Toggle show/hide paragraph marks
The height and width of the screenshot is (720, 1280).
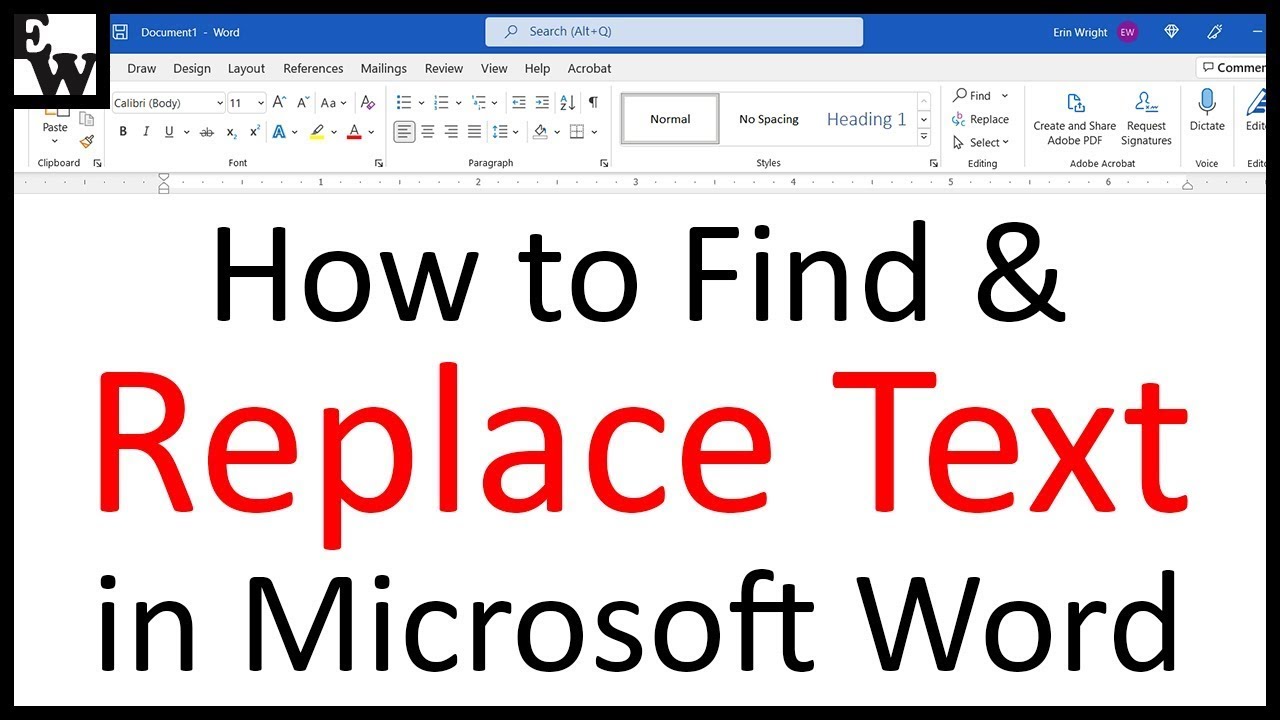point(593,103)
